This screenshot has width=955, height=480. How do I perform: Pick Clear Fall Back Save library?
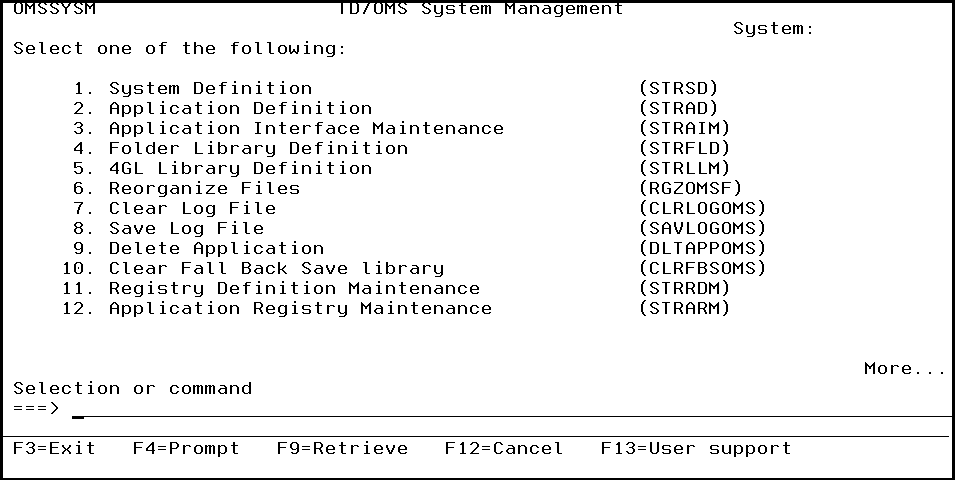(x=276, y=268)
